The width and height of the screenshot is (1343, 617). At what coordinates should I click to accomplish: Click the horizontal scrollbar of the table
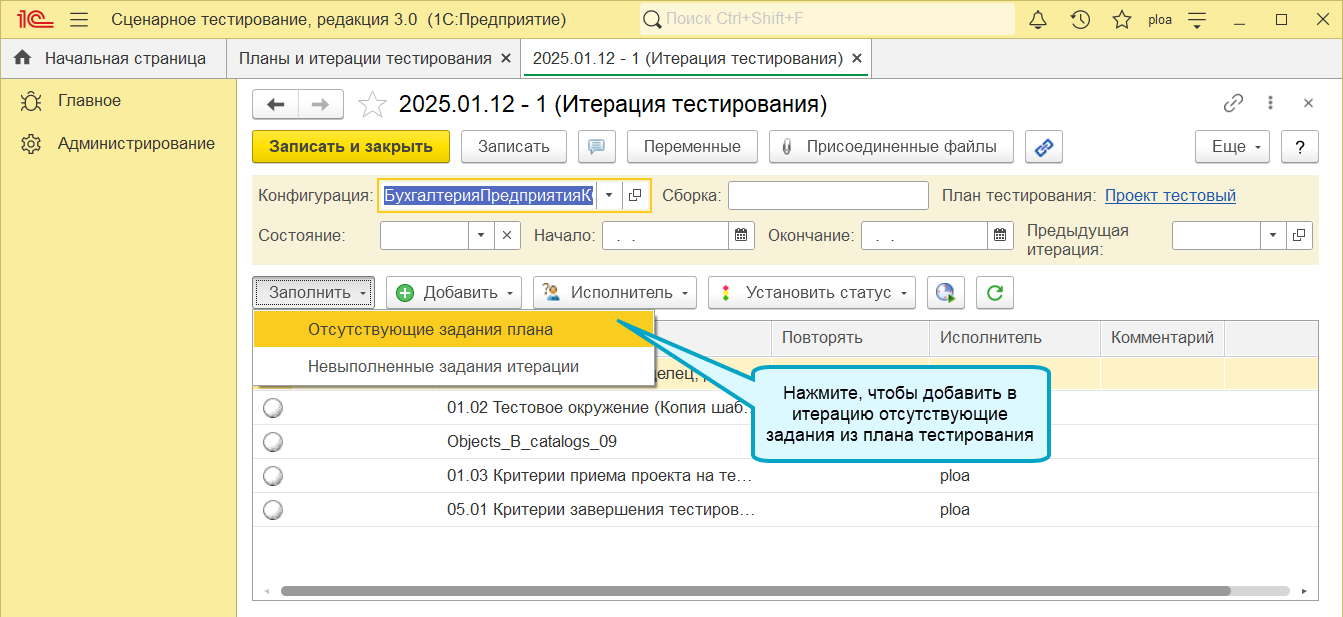tap(756, 591)
